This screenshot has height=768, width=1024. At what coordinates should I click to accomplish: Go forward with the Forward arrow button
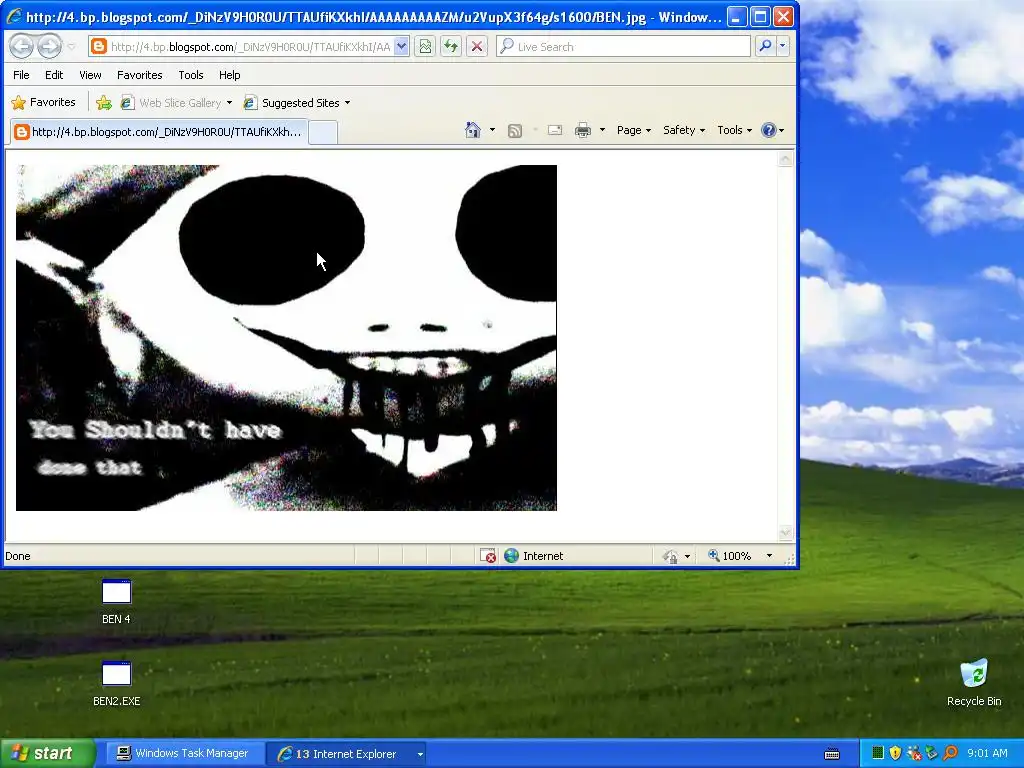click(49, 46)
